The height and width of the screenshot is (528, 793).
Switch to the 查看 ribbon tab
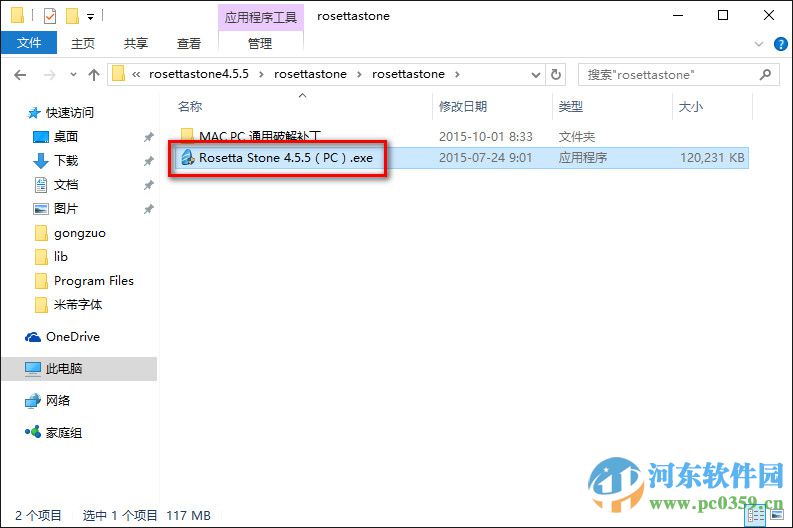[x=189, y=43]
